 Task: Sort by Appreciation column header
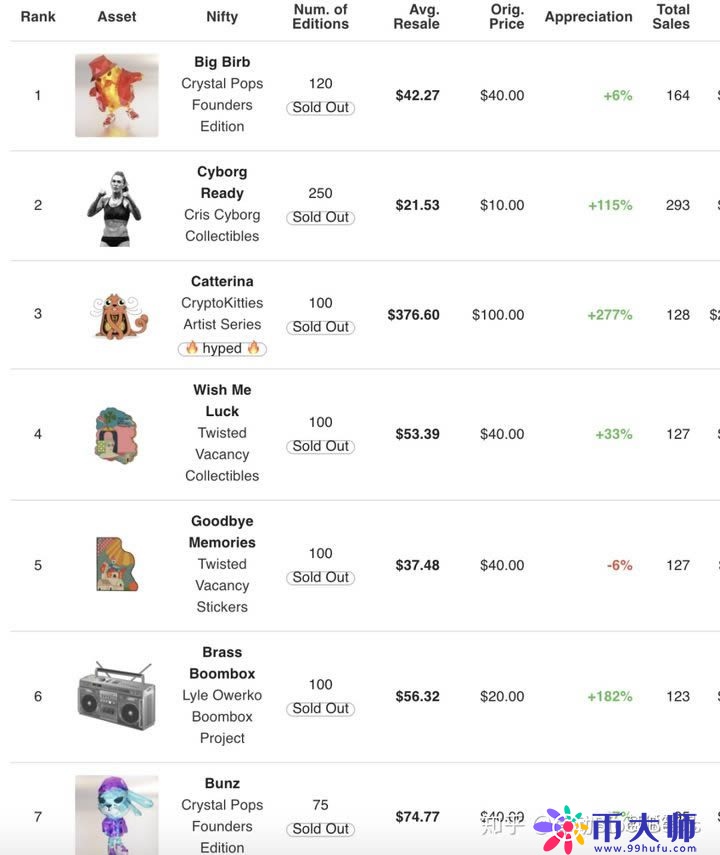(588, 17)
